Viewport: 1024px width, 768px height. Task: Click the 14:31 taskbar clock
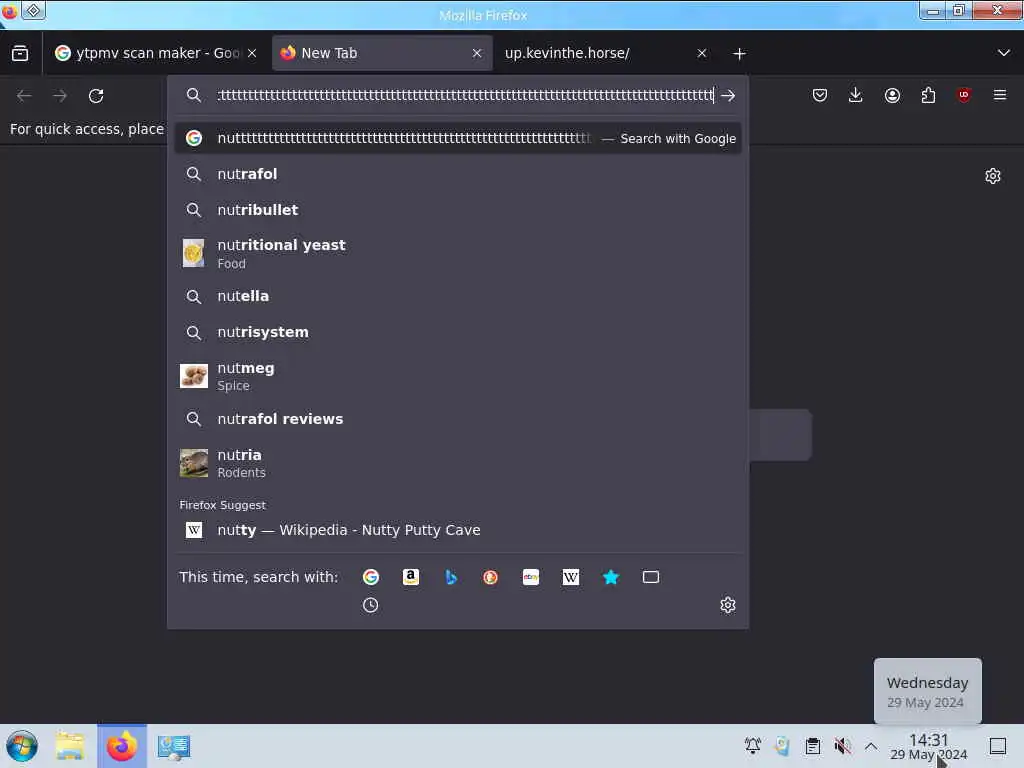tap(929, 746)
